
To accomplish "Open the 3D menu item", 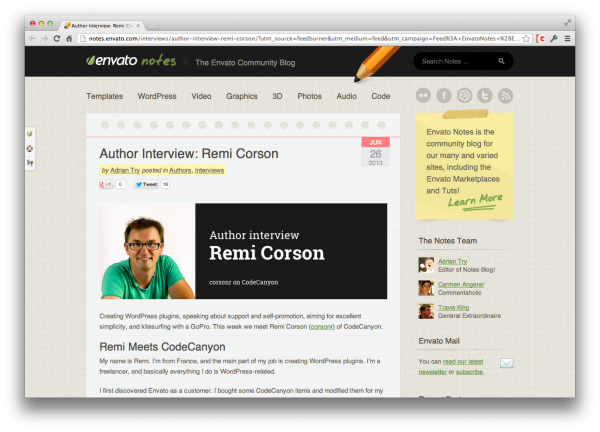I will coord(277,96).
